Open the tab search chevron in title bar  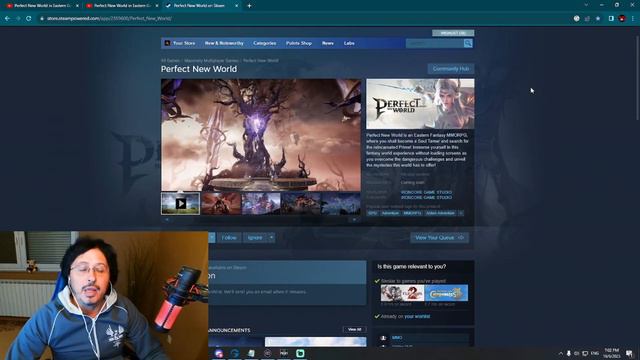[586, 5]
